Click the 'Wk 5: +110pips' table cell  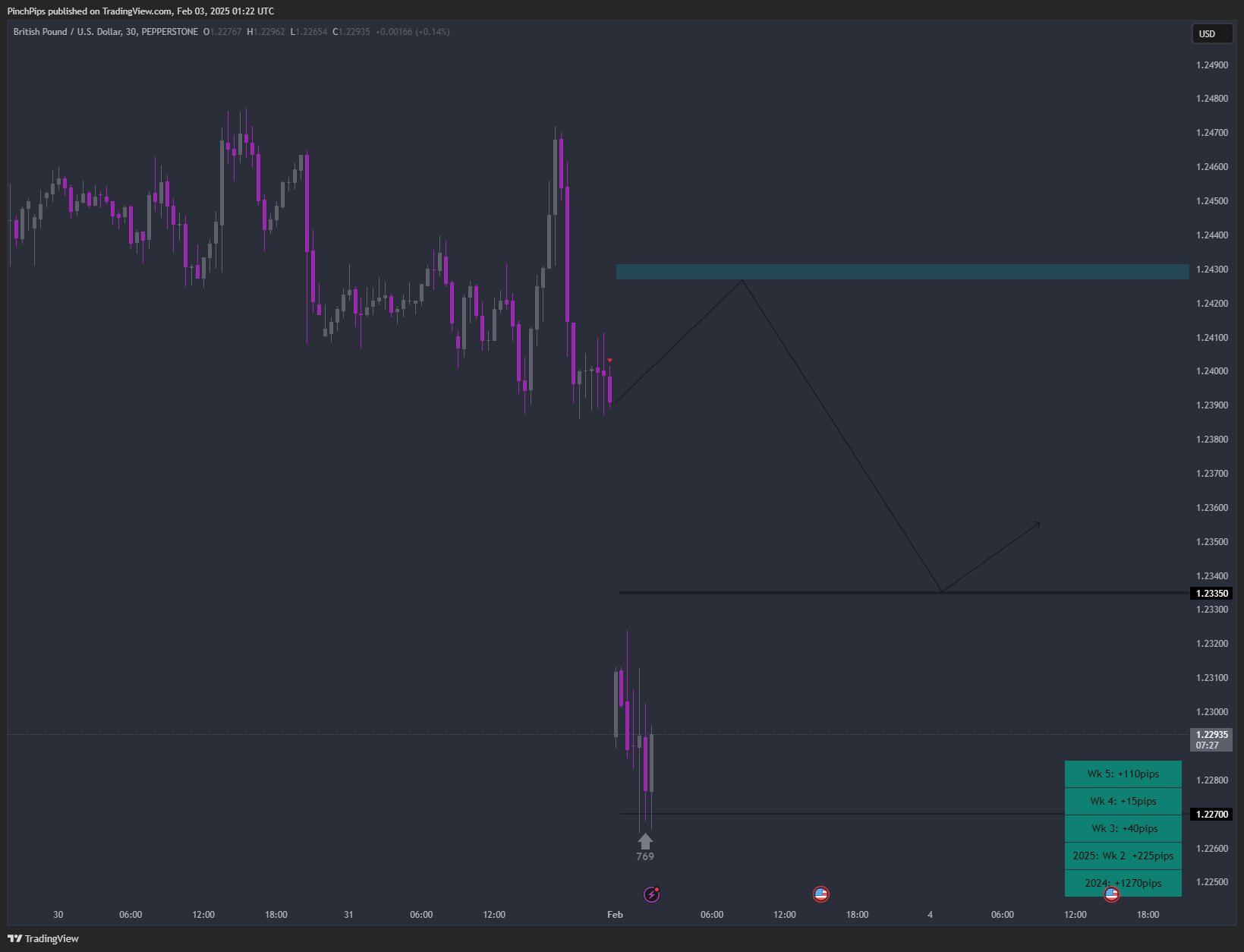click(1123, 774)
